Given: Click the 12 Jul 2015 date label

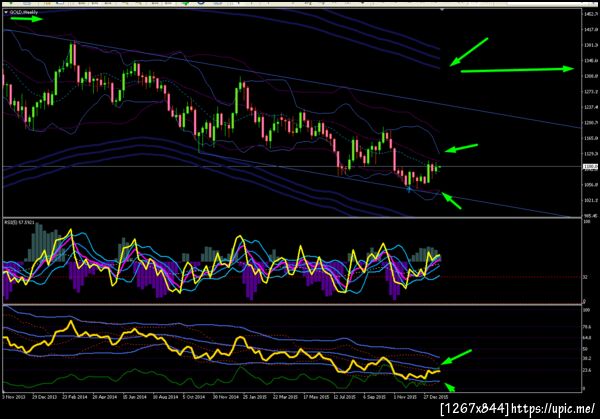Looking at the screenshot, I should pos(345,397).
